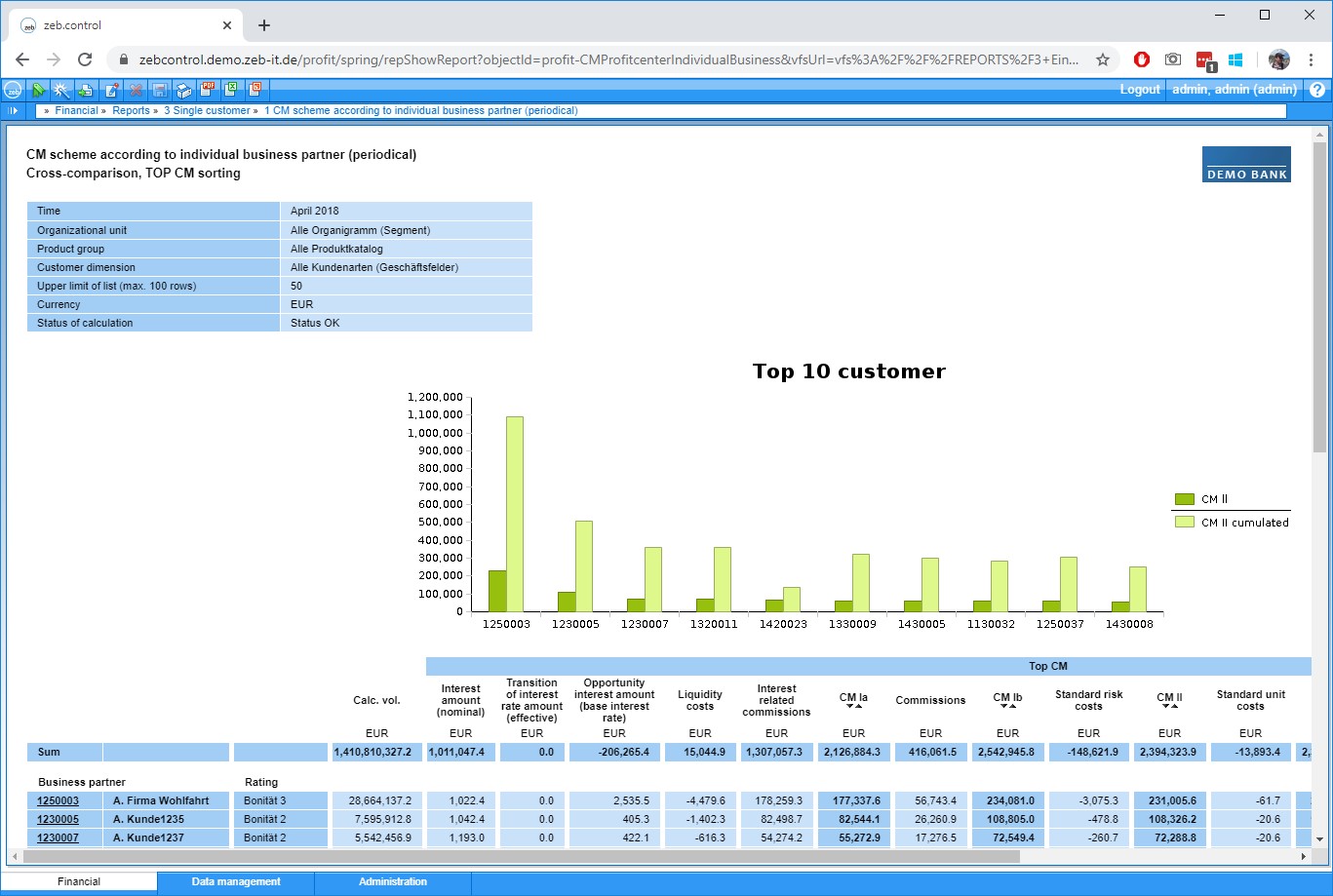The image size is (1333, 896).
Task: Export report to PDF
Action: click(x=208, y=90)
